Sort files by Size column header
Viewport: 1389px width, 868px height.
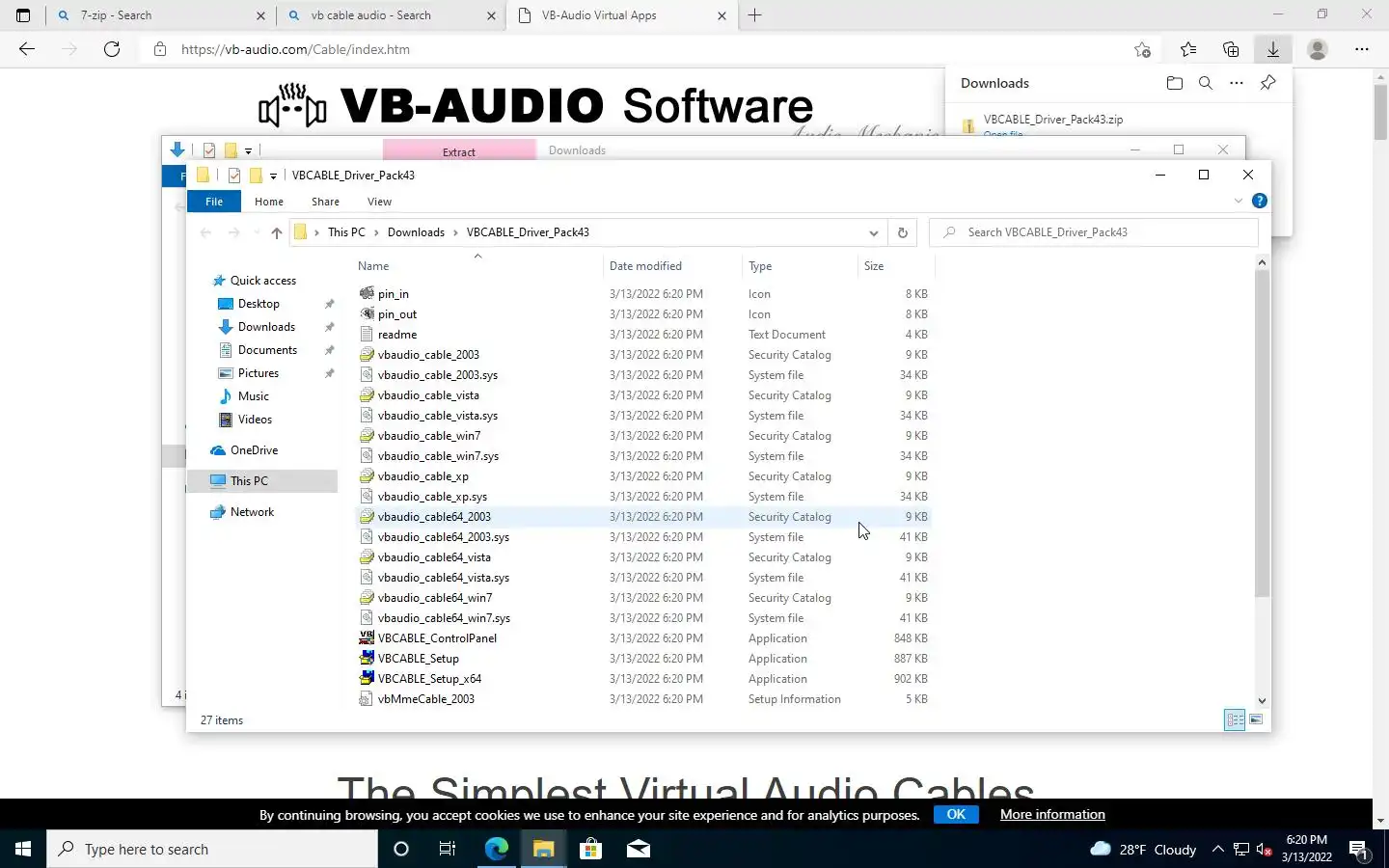click(895, 266)
